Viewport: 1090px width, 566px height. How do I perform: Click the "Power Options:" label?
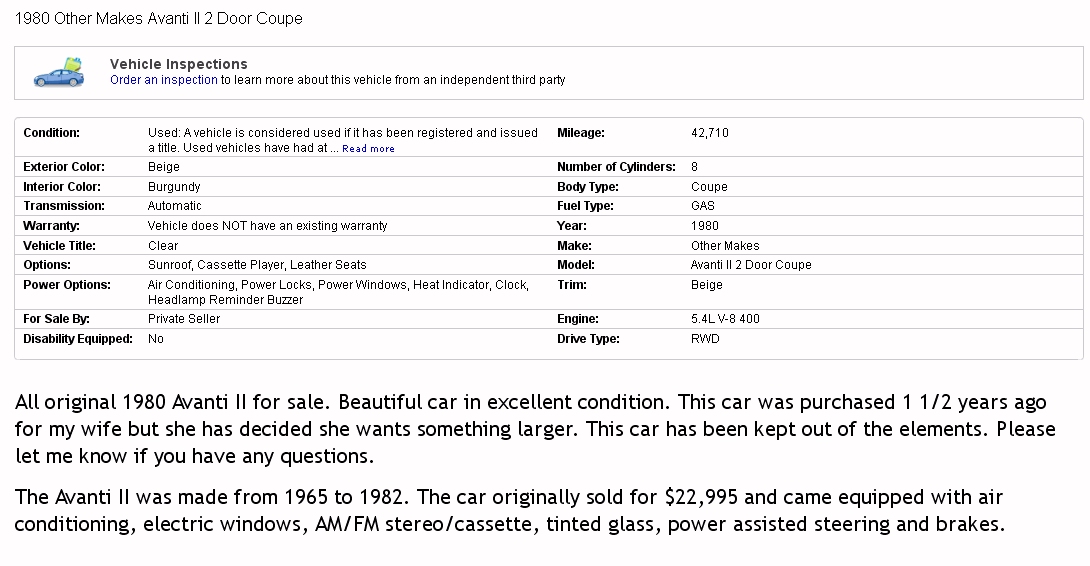point(67,285)
